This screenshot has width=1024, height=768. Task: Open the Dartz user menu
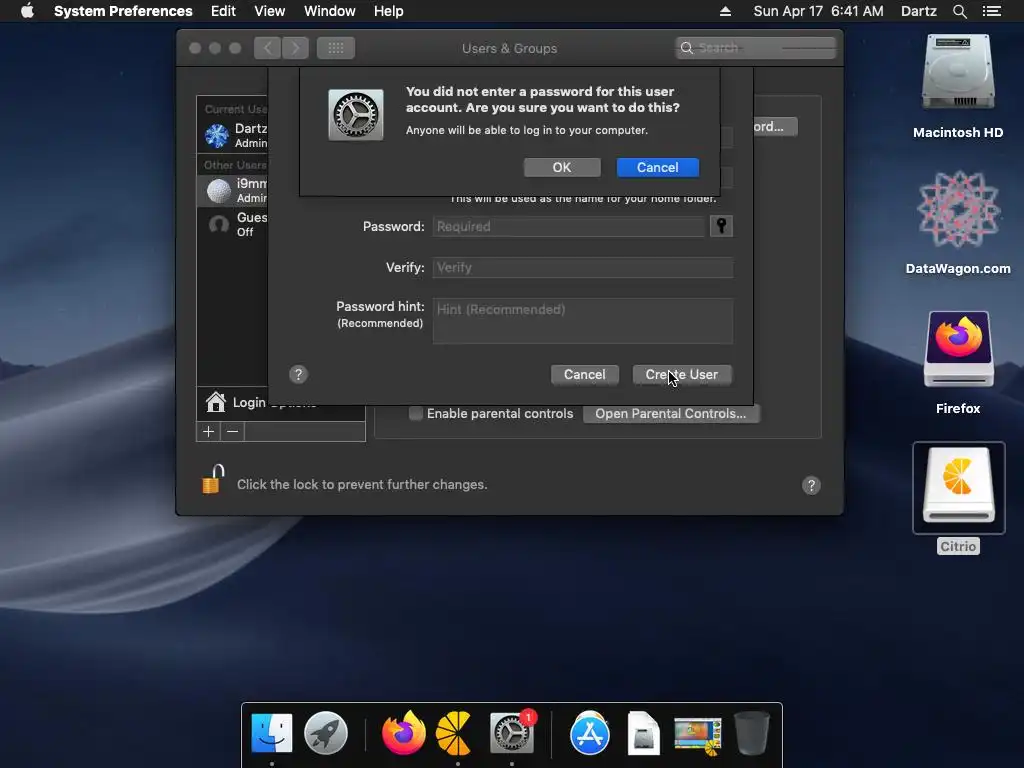tap(918, 11)
